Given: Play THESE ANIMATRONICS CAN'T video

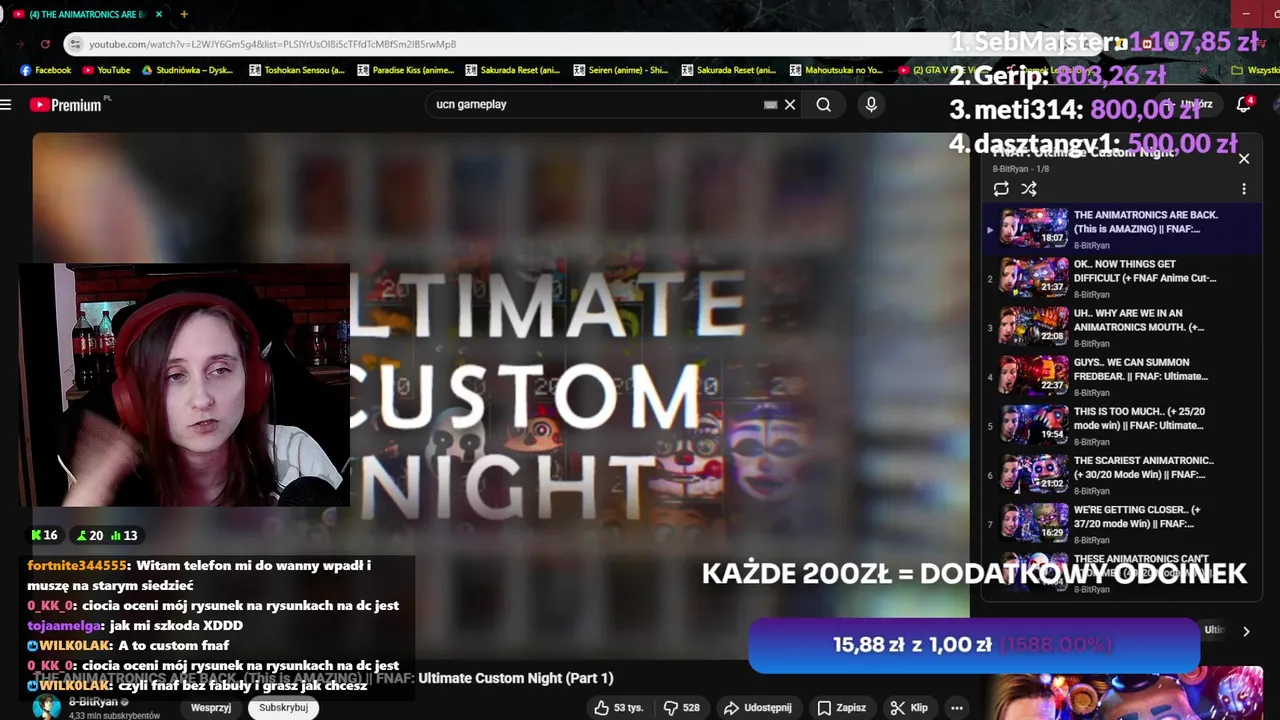Looking at the screenshot, I should 1120,573.
